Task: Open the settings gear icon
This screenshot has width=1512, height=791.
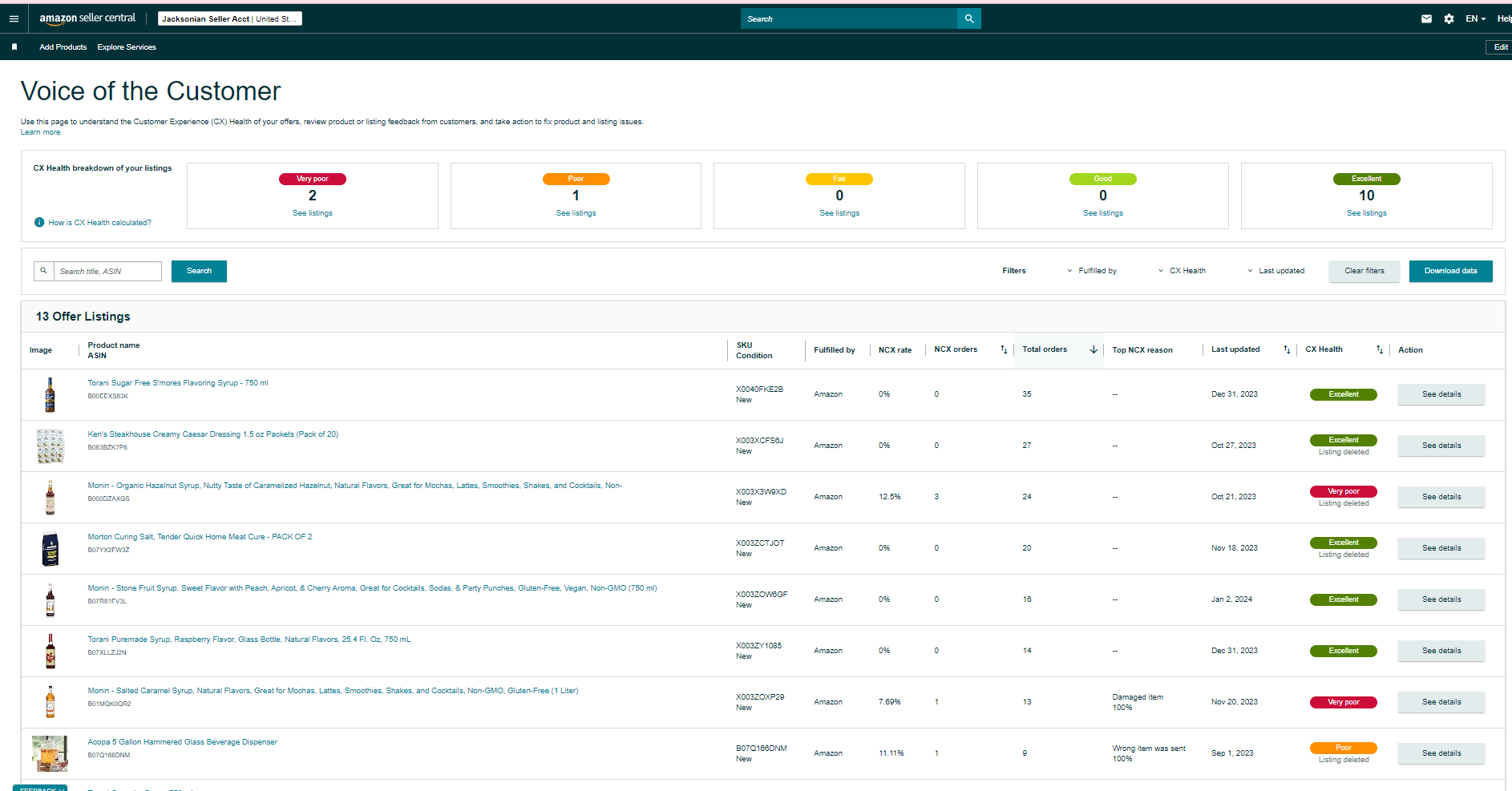Action: click(x=1449, y=18)
